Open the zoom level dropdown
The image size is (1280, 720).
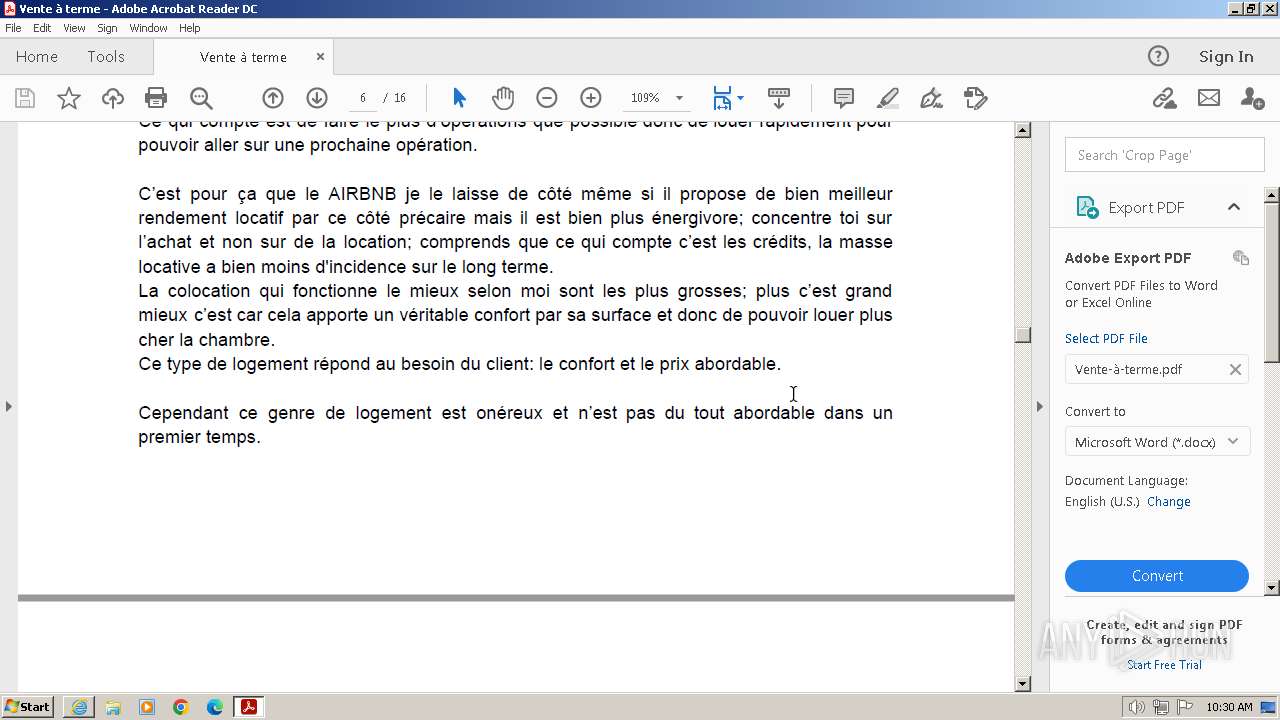(680, 98)
